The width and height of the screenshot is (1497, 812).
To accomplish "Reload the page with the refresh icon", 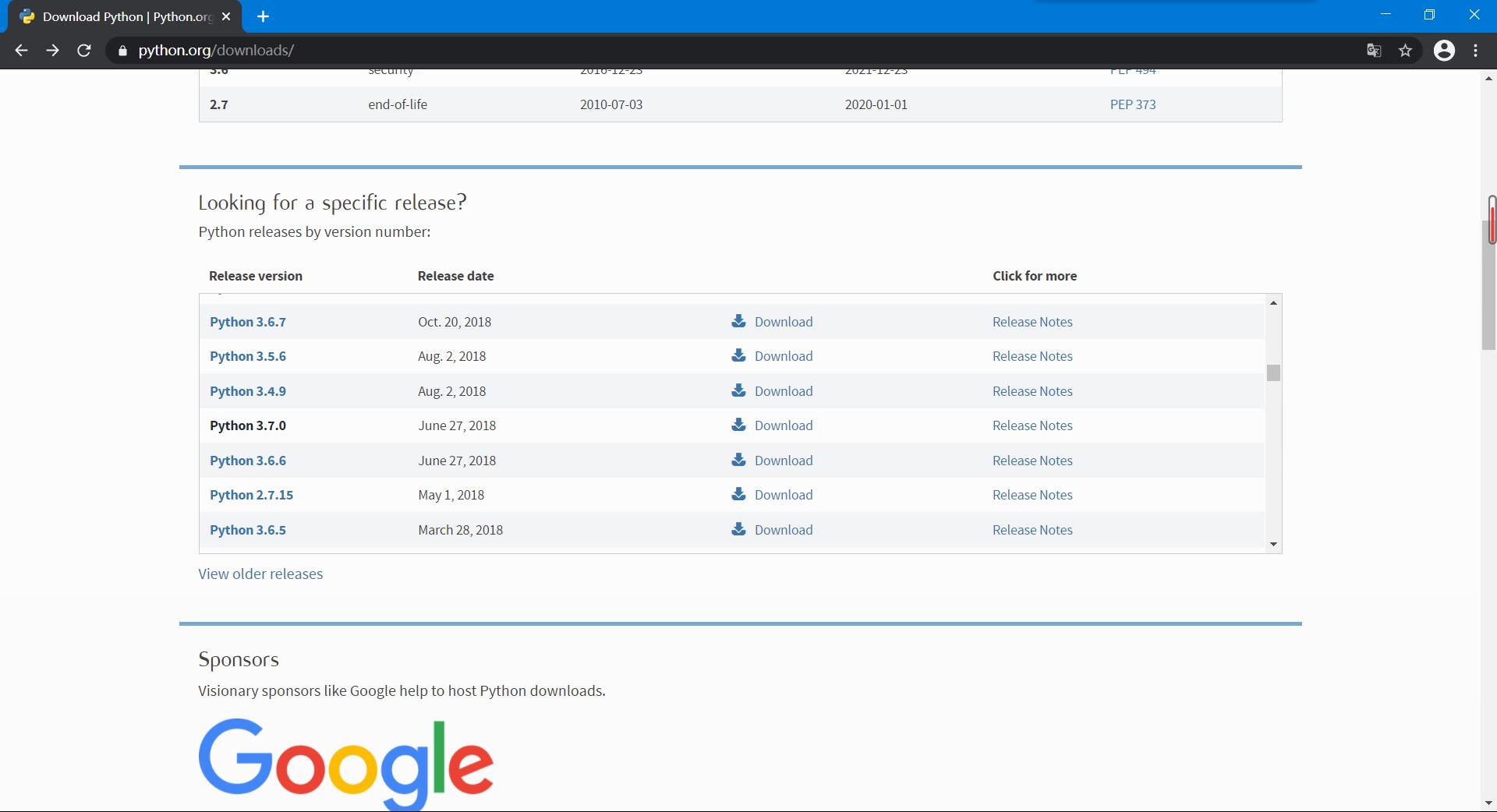I will [x=84, y=51].
